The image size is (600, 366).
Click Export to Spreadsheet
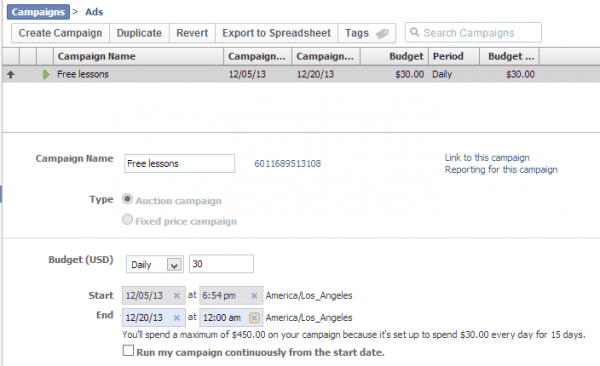pos(276,33)
